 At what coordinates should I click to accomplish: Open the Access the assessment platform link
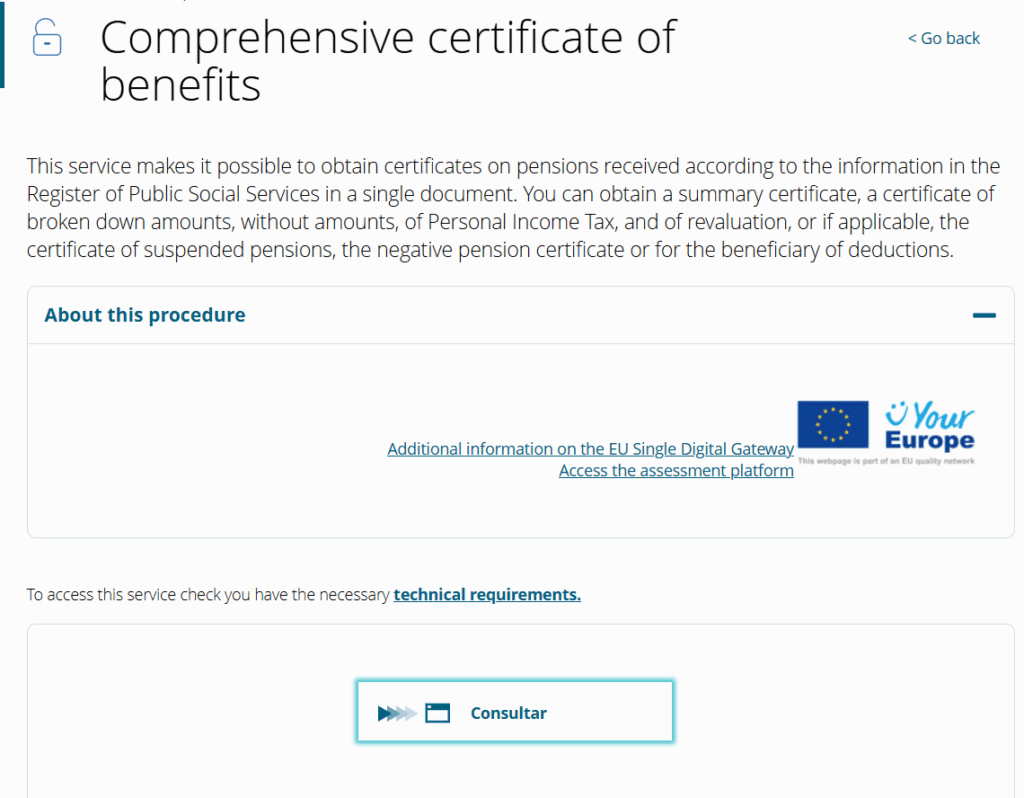676,470
